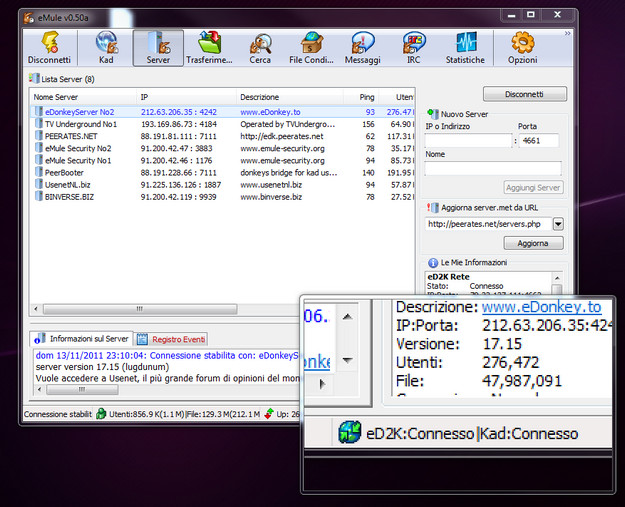The height and width of the screenshot is (507, 625).
Task: Click the down arrow in zoomed inset
Action: tap(347, 360)
